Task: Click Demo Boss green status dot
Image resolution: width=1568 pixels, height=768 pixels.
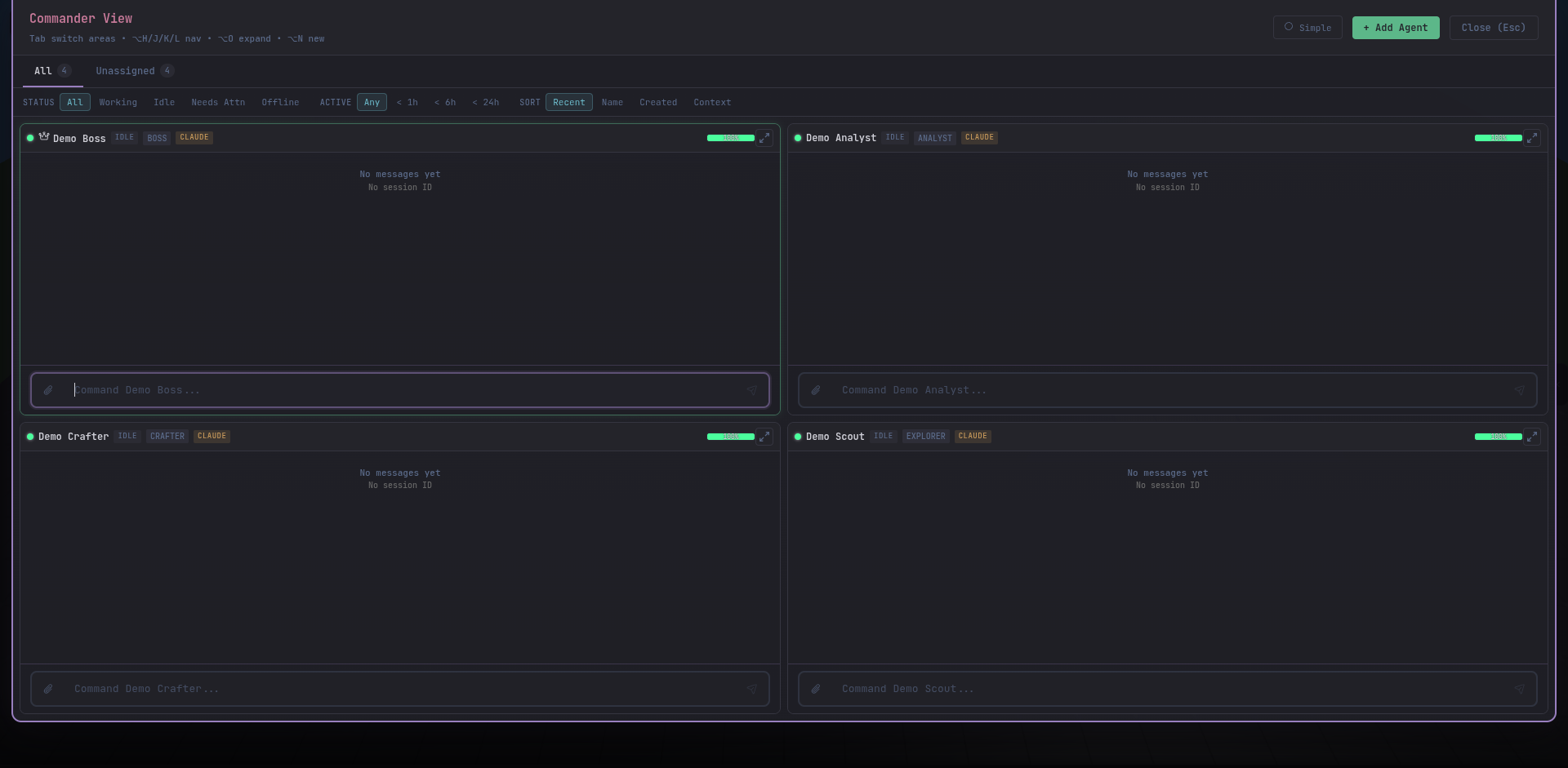Action: tap(30, 138)
